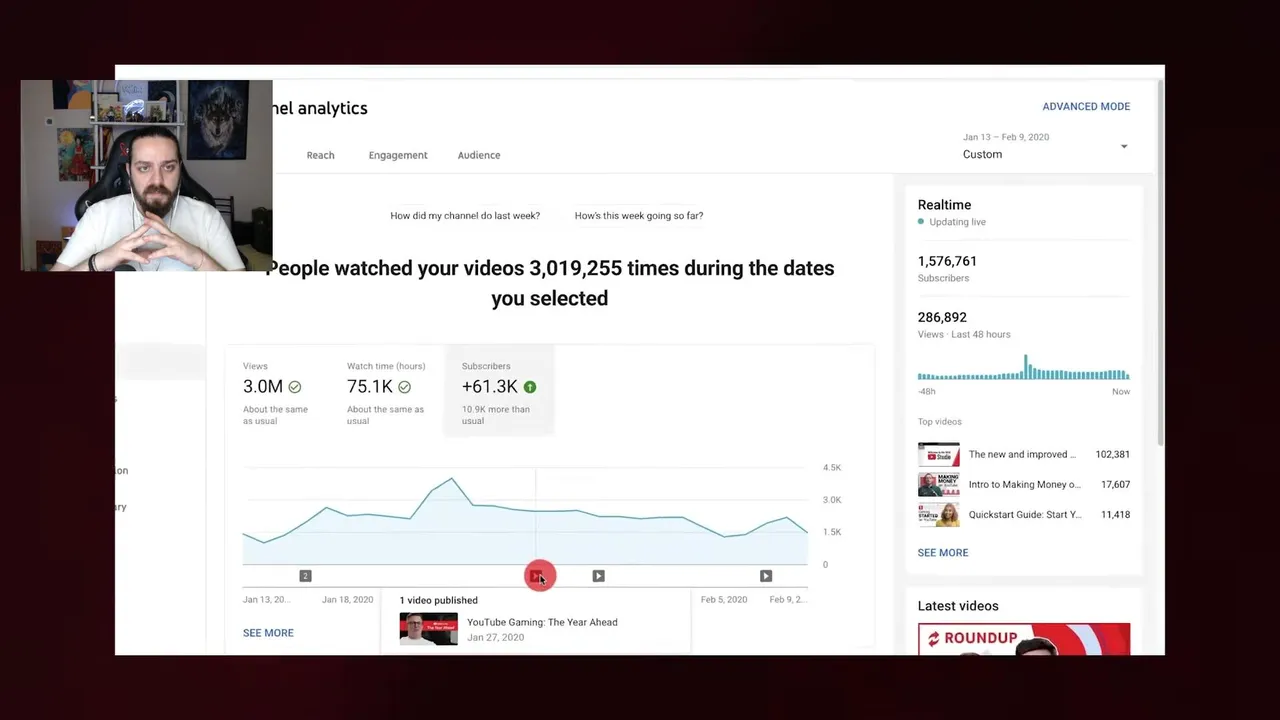Switch to the Reach tab
The width and height of the screenshot is (1280, 720).
click(320, 155)
